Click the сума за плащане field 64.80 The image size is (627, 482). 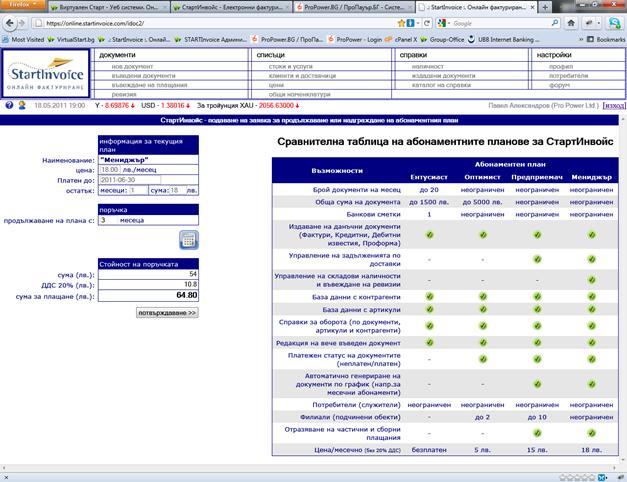(148, 295)
